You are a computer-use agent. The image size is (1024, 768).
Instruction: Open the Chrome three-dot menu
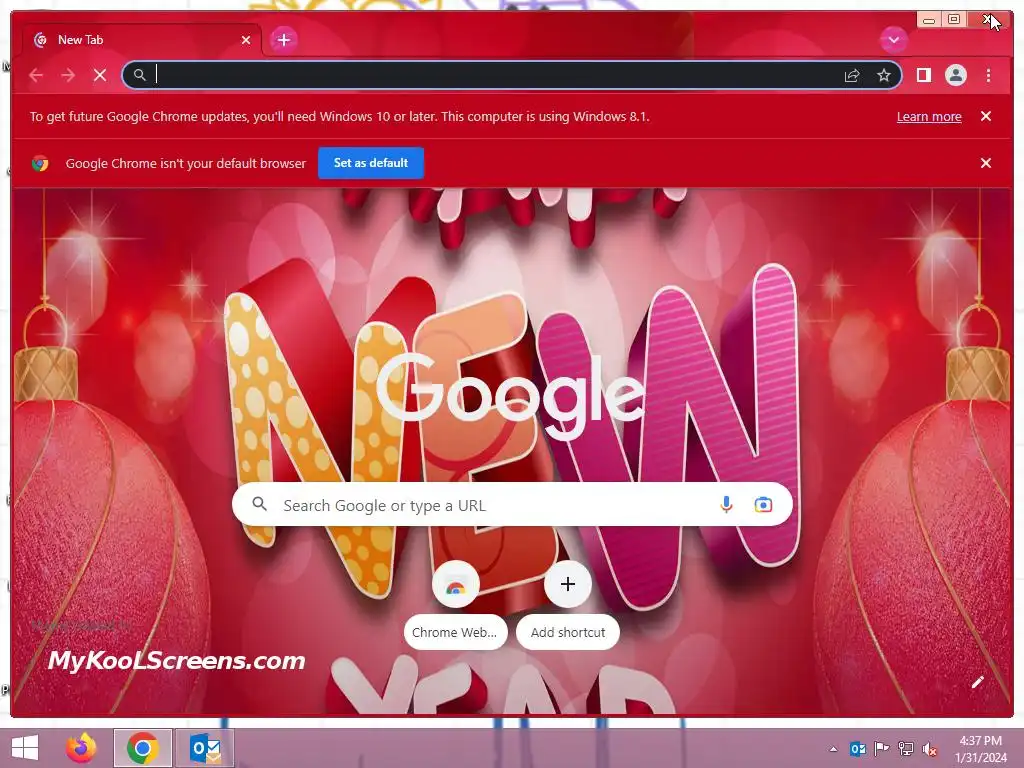[988, 75]
